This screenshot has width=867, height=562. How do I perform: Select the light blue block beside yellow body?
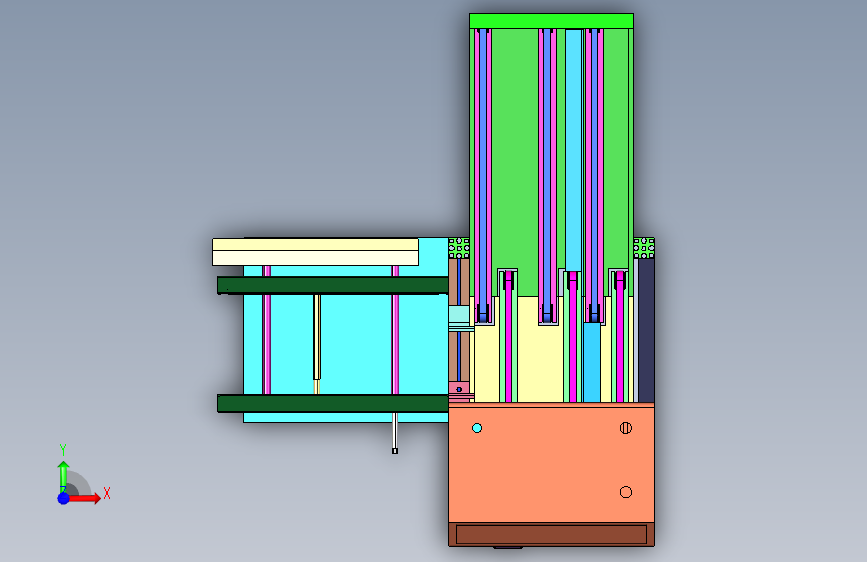pos(459,315)
